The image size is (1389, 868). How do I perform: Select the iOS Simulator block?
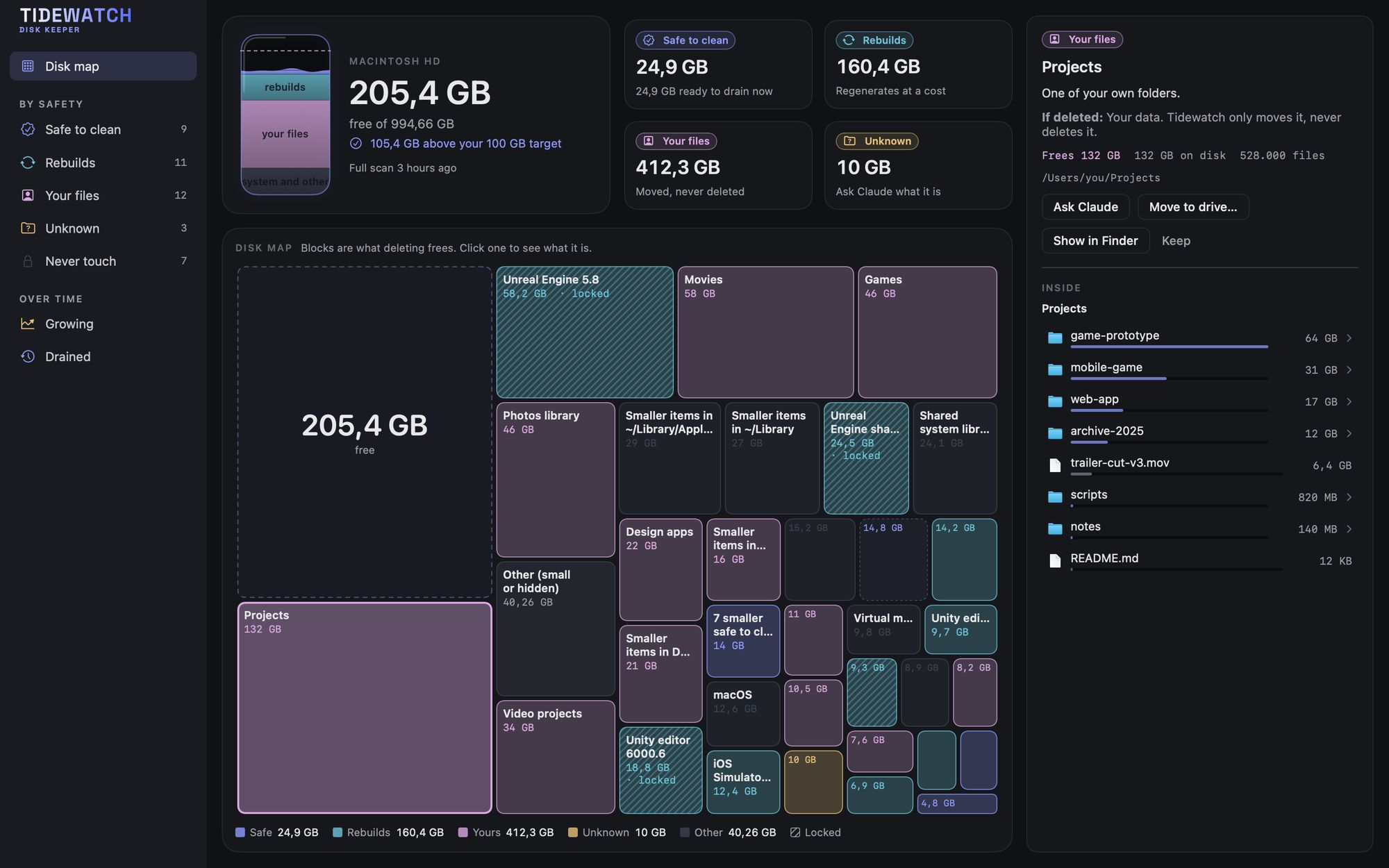click(743, 781)
